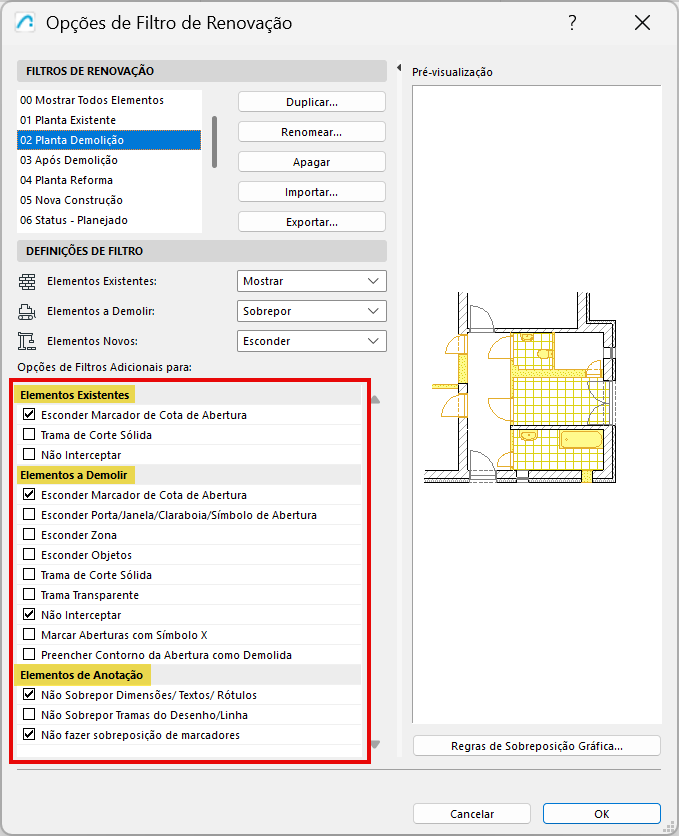Select 05 Nova Construção filter
Image resolution: width=679 pixels, height=836 pixels.
109,200
